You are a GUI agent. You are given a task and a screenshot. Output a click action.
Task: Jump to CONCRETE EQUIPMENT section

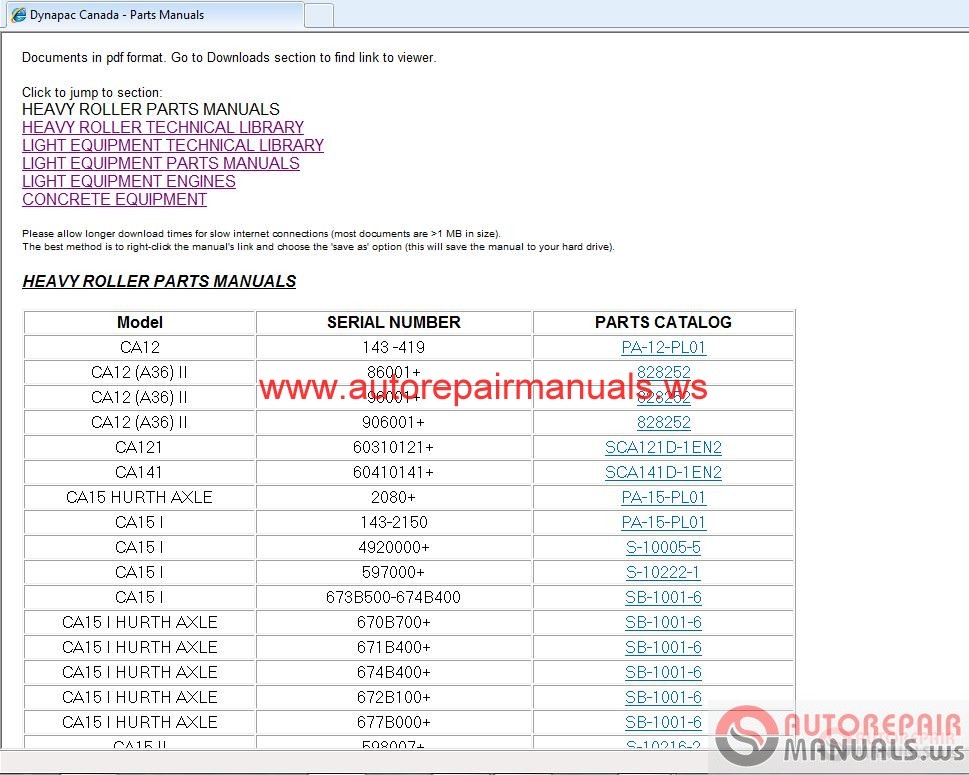(x=114, y=199)
